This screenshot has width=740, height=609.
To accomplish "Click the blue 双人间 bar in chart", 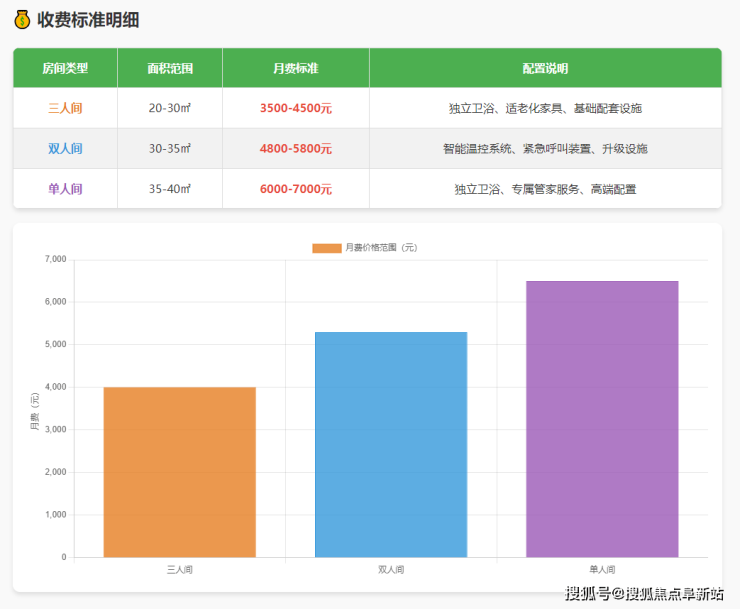I will 391,444.
